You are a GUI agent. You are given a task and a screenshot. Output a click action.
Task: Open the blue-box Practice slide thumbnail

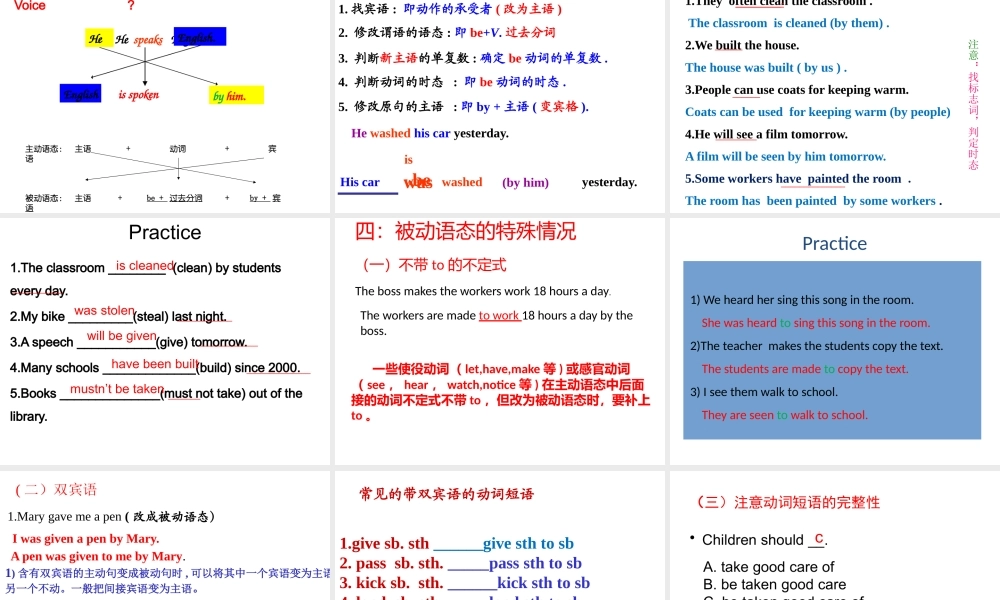click(x=835, y=341)
